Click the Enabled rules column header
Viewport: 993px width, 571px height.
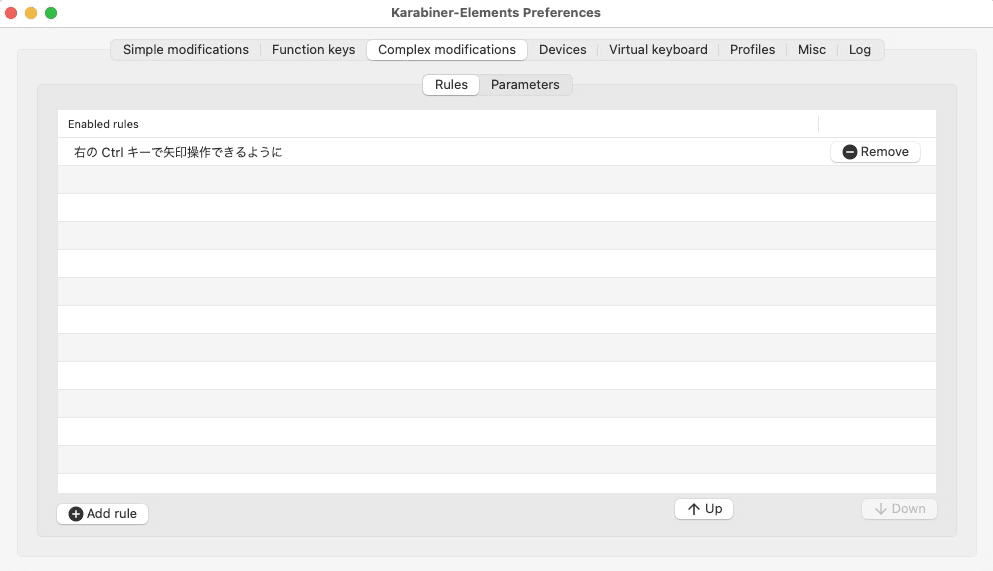coord(438,124)
